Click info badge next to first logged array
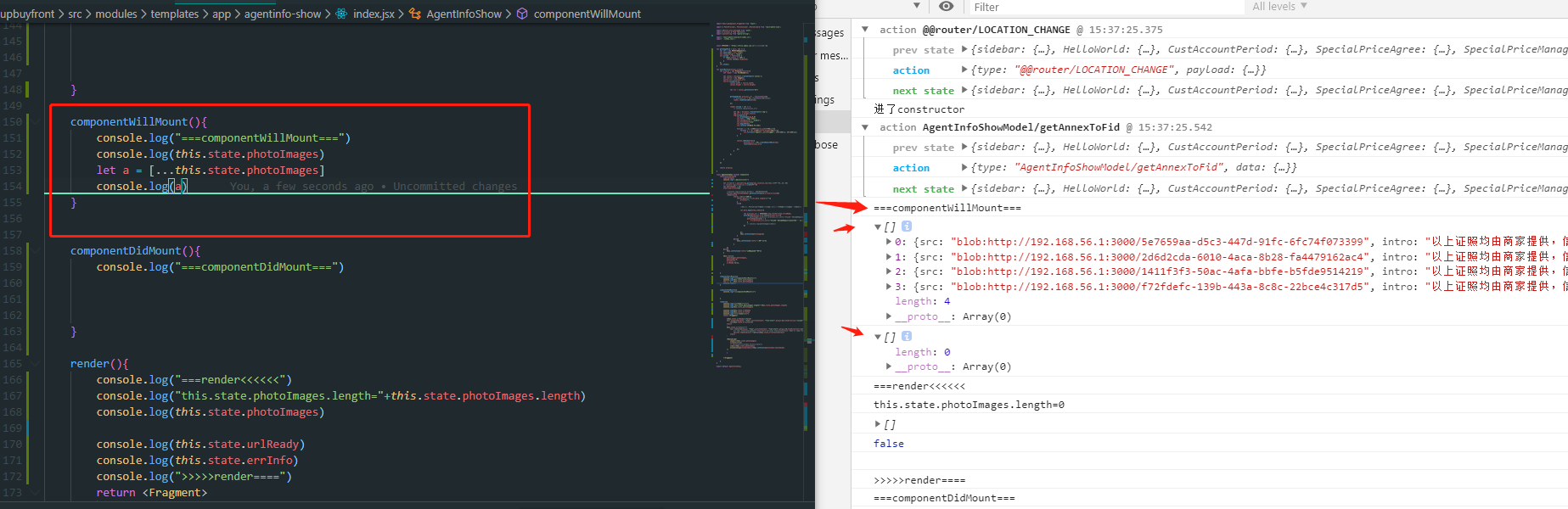 (x=907, y=227)
